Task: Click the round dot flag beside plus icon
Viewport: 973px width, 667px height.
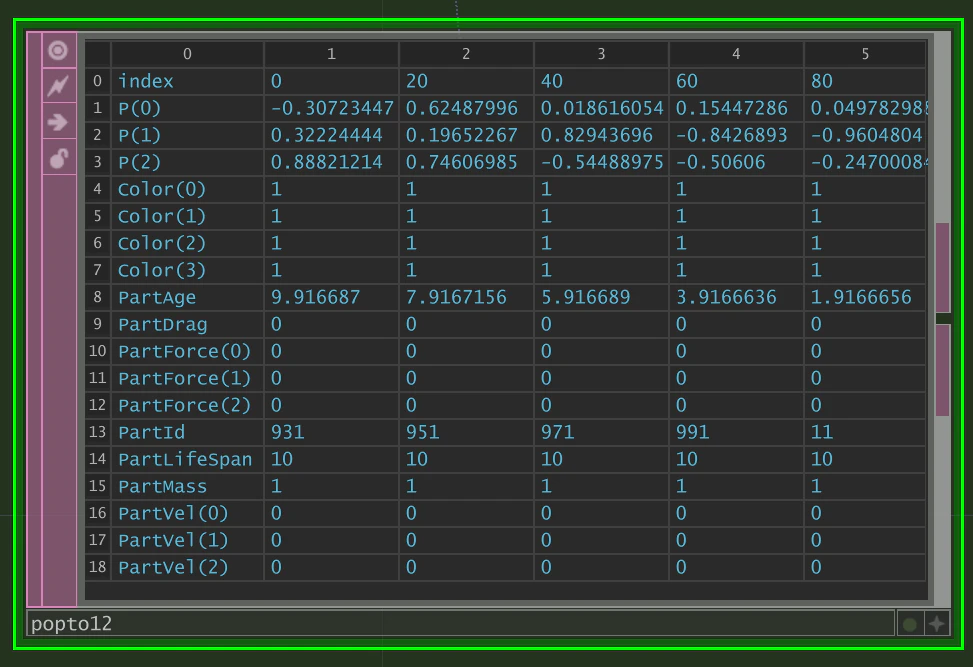Action: (910, 624)
